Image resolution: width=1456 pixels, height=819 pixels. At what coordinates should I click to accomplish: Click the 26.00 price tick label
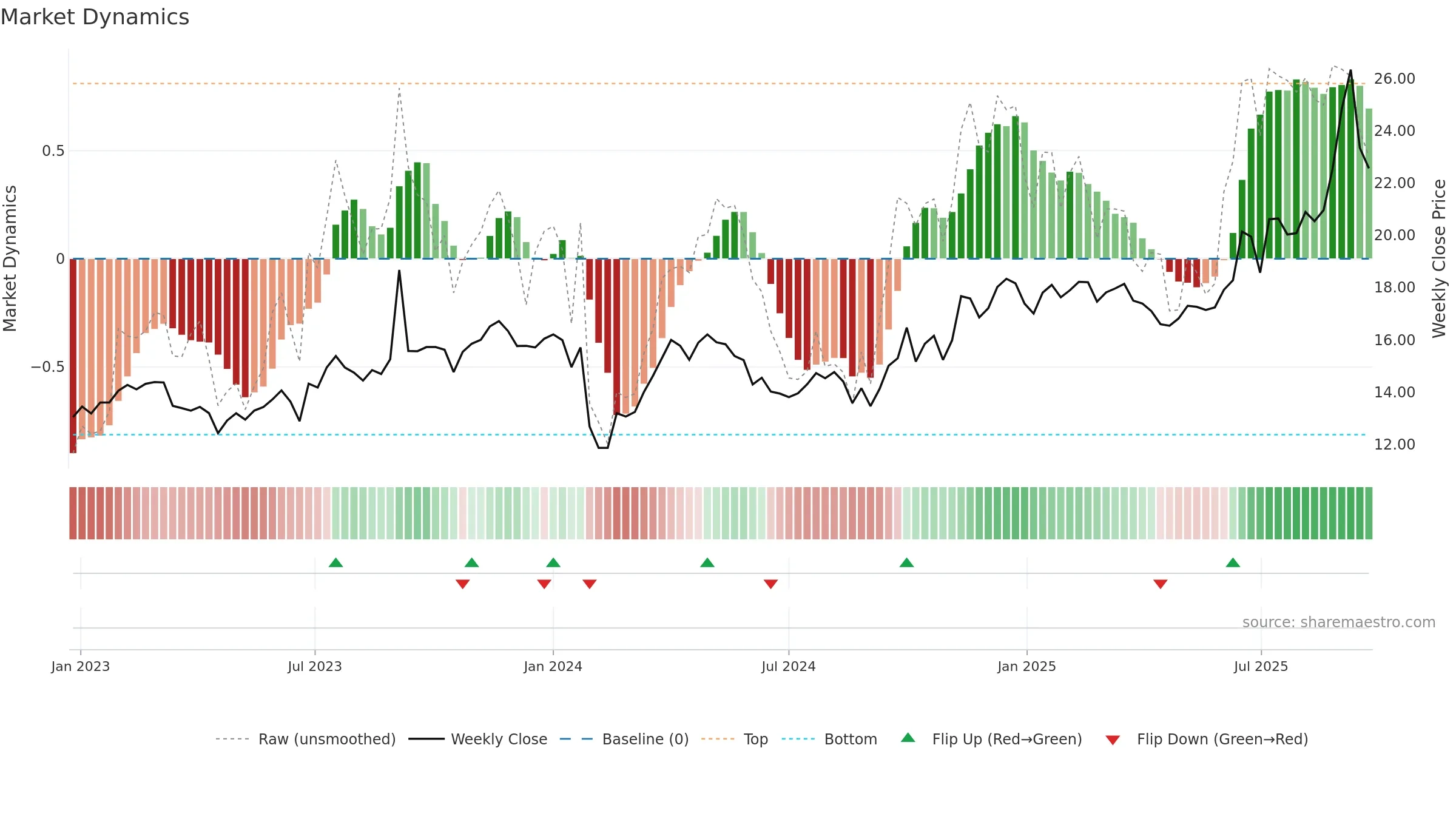(x=1395, y=79)
